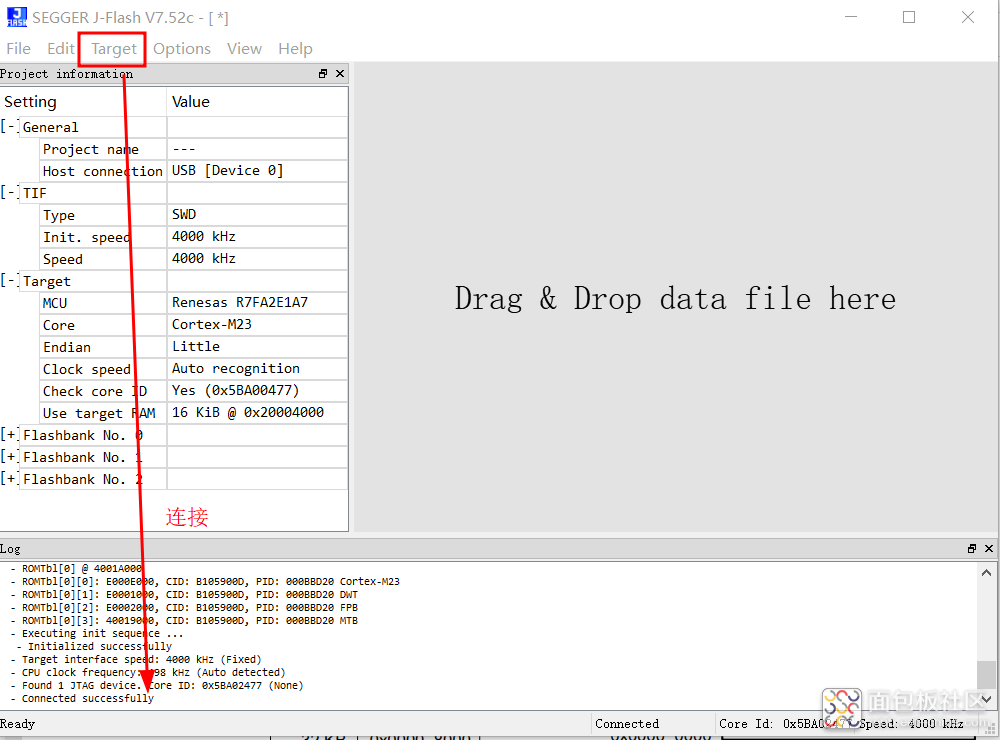Open the Target menu
This screenshot has width=1000, height=740.
pyautogui.click(x=113, y=49)
